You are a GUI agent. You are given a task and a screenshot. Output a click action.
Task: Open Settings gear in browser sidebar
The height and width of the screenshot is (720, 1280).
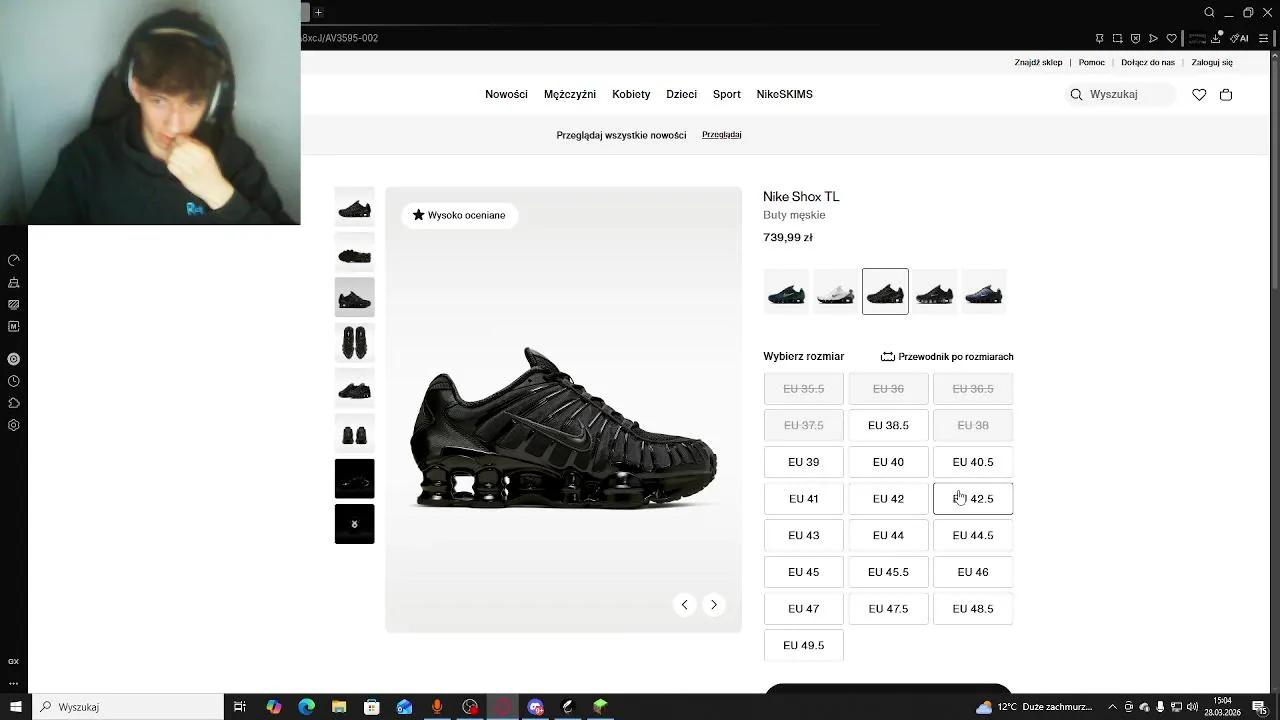(x=14, y=425)
